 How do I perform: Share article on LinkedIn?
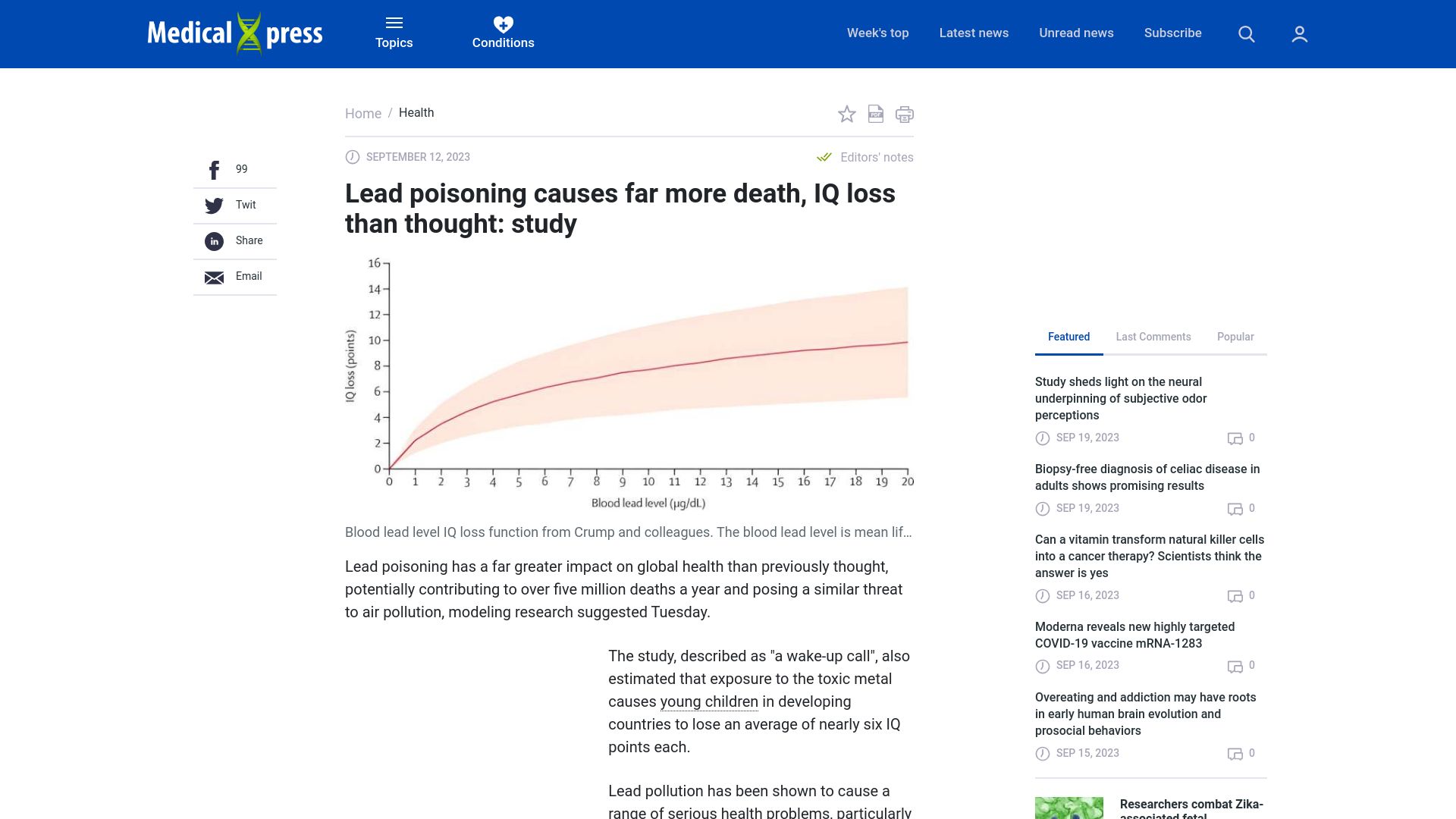point(235,241)
